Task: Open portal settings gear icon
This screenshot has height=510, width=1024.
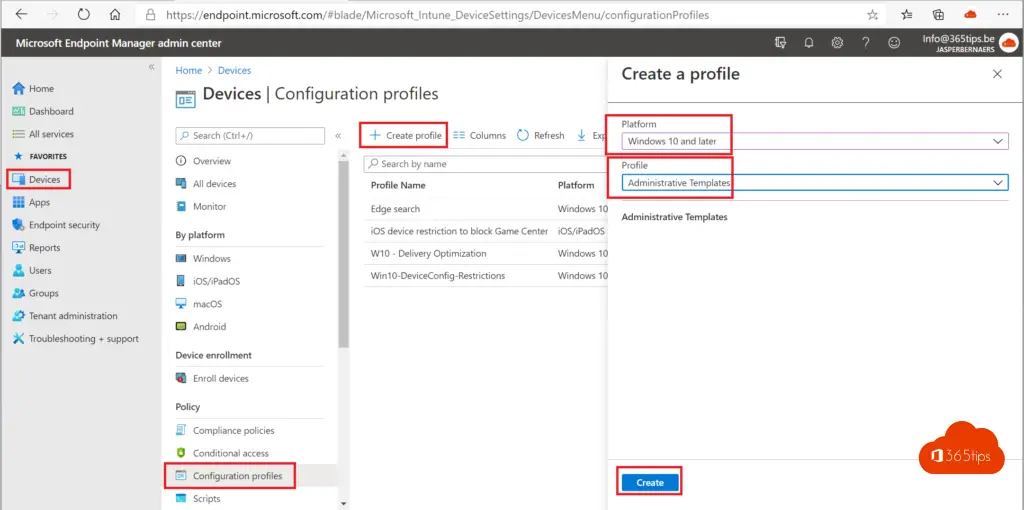Action: point(837,43)
